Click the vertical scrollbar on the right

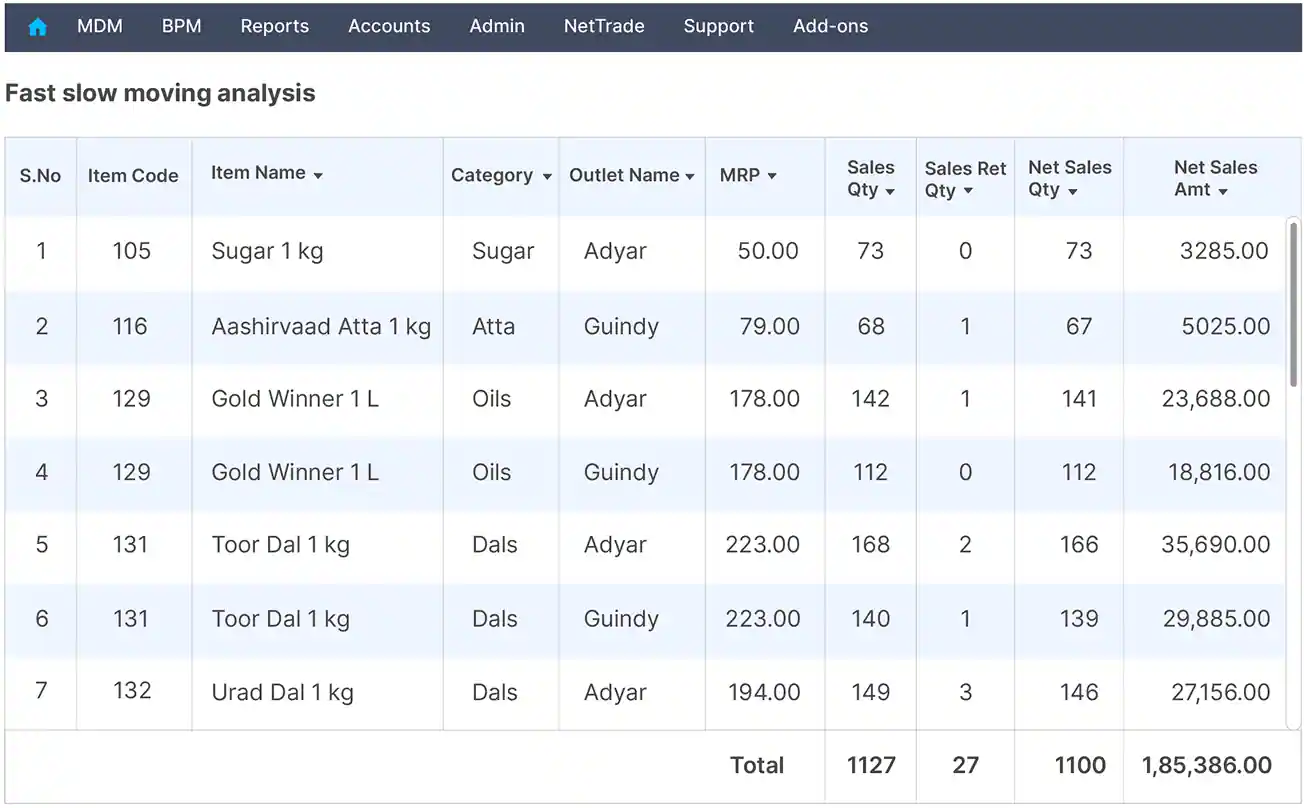click(1292, 300)
